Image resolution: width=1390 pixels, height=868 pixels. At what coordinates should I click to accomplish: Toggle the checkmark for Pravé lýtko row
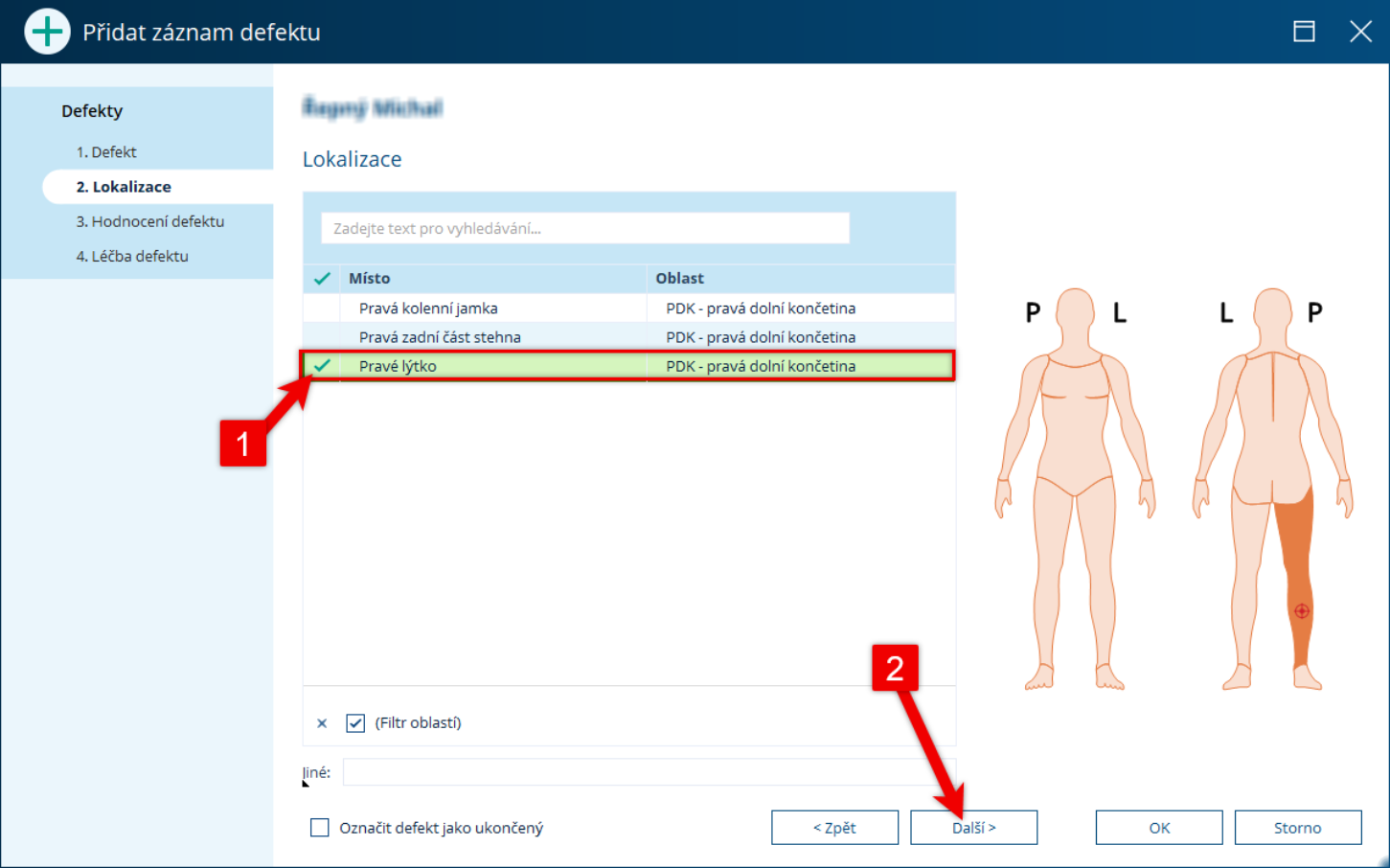[322, 366]
